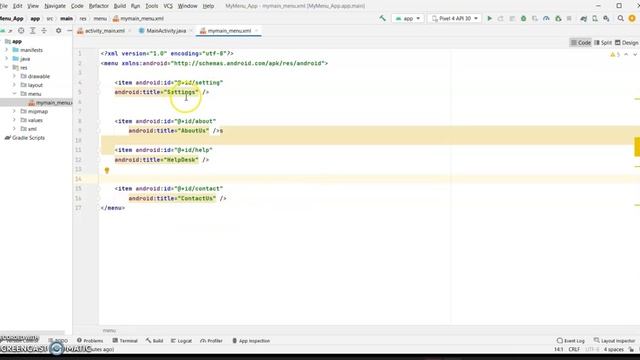Open the File menu
This screenshot has height=360, width=640.
pos(4,6)
